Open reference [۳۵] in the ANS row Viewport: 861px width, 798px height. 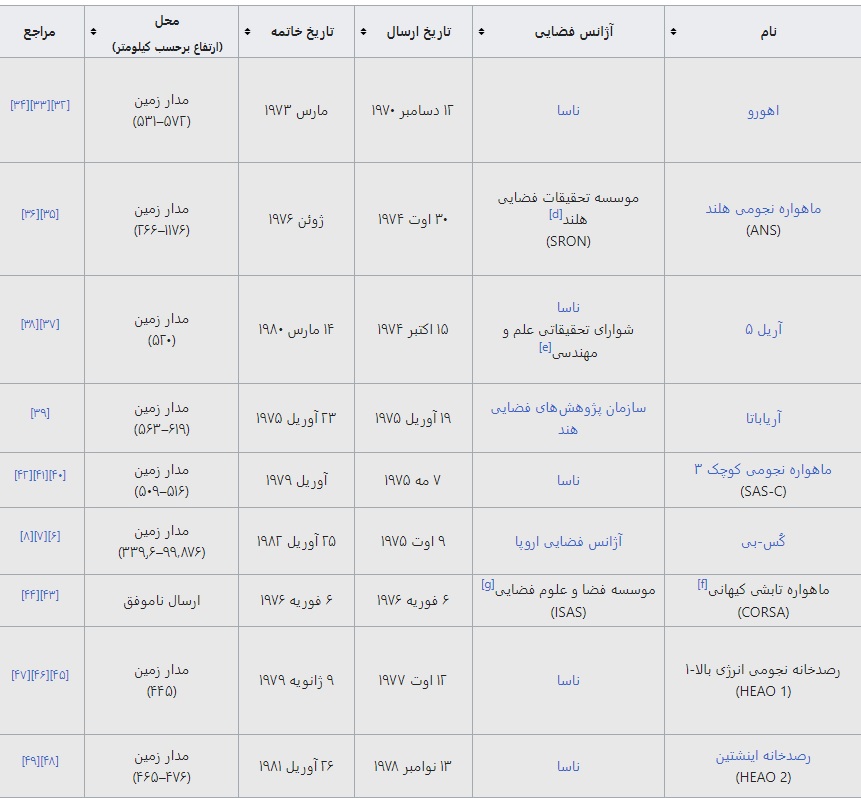click(x=50, y=214)
